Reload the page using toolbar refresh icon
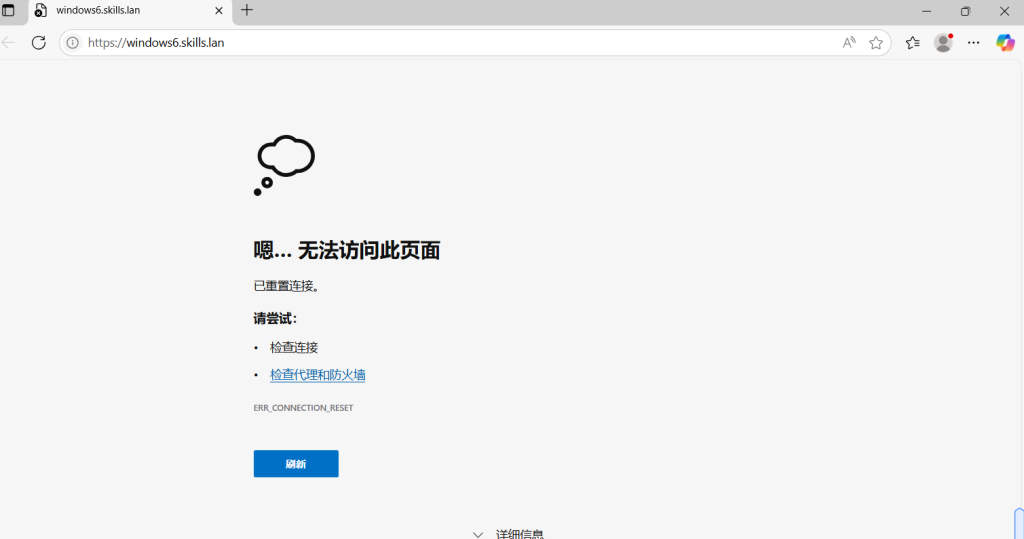The width and height of the screenshot is (1024, 539). point(39,43)
